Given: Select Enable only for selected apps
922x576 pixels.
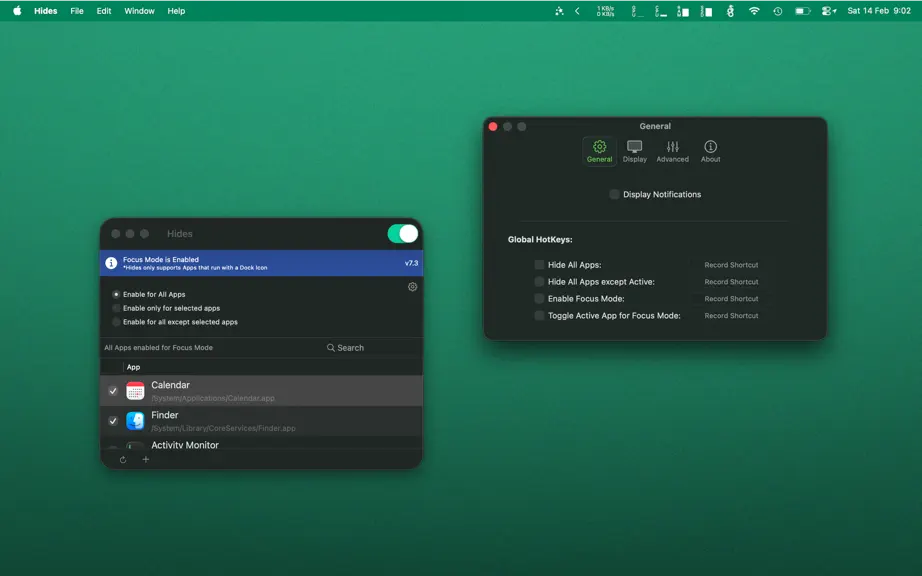Looking at the screenshot, I should pos(116,308).
